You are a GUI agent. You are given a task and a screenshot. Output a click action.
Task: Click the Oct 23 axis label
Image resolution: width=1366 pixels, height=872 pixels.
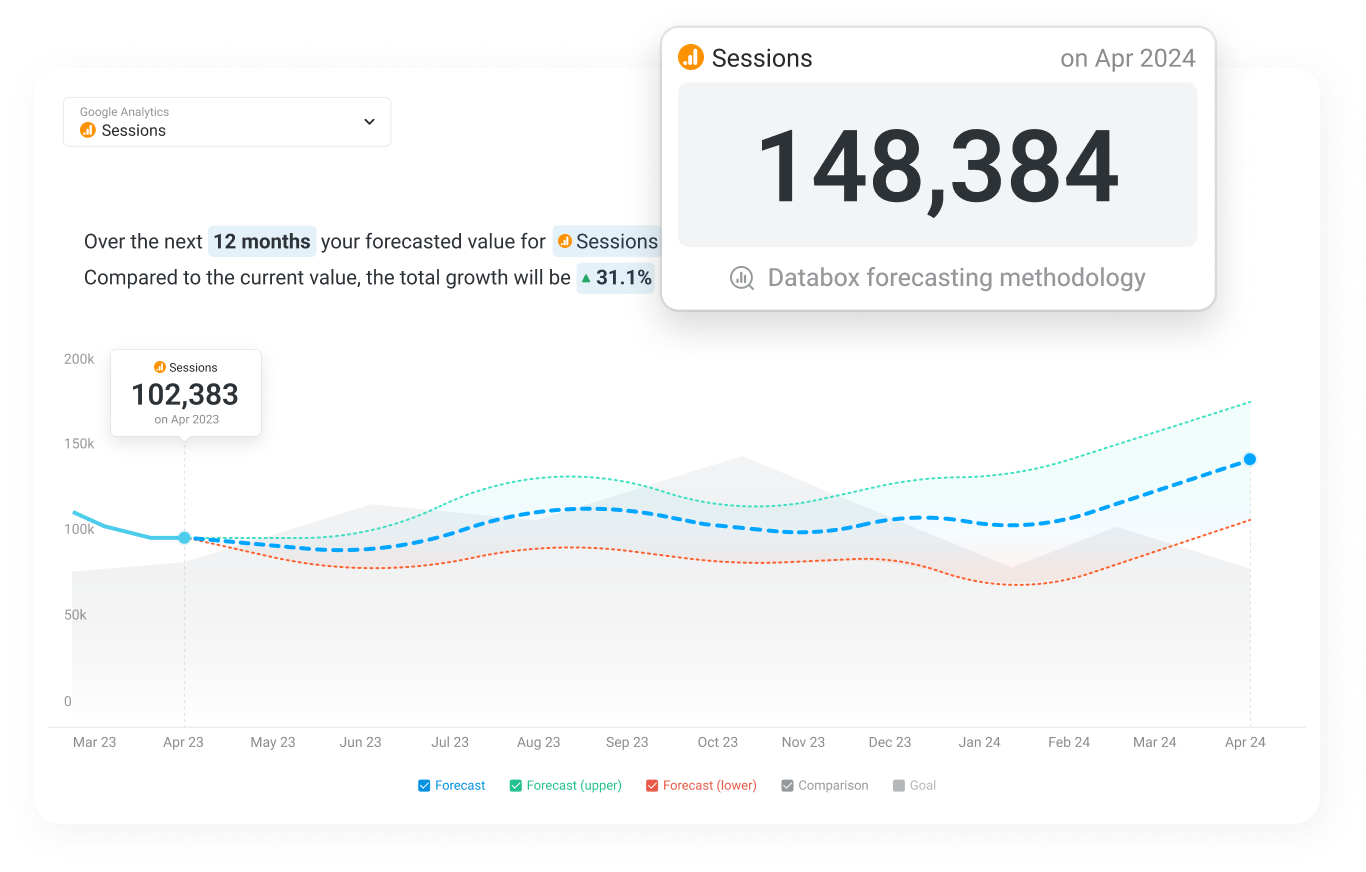717,742
